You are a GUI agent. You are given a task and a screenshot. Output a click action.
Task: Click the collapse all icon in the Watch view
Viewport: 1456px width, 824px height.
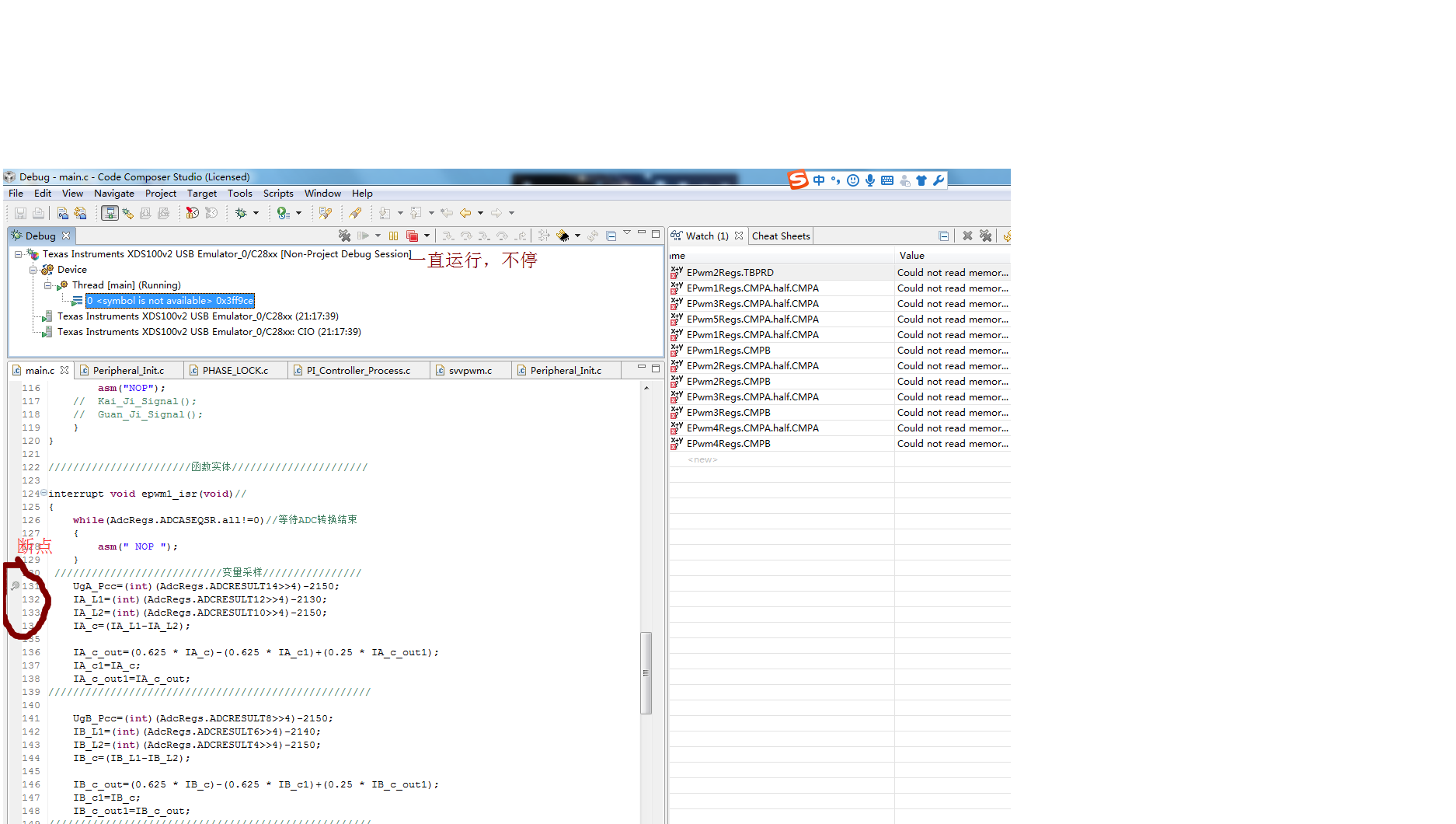click(944, 236)
